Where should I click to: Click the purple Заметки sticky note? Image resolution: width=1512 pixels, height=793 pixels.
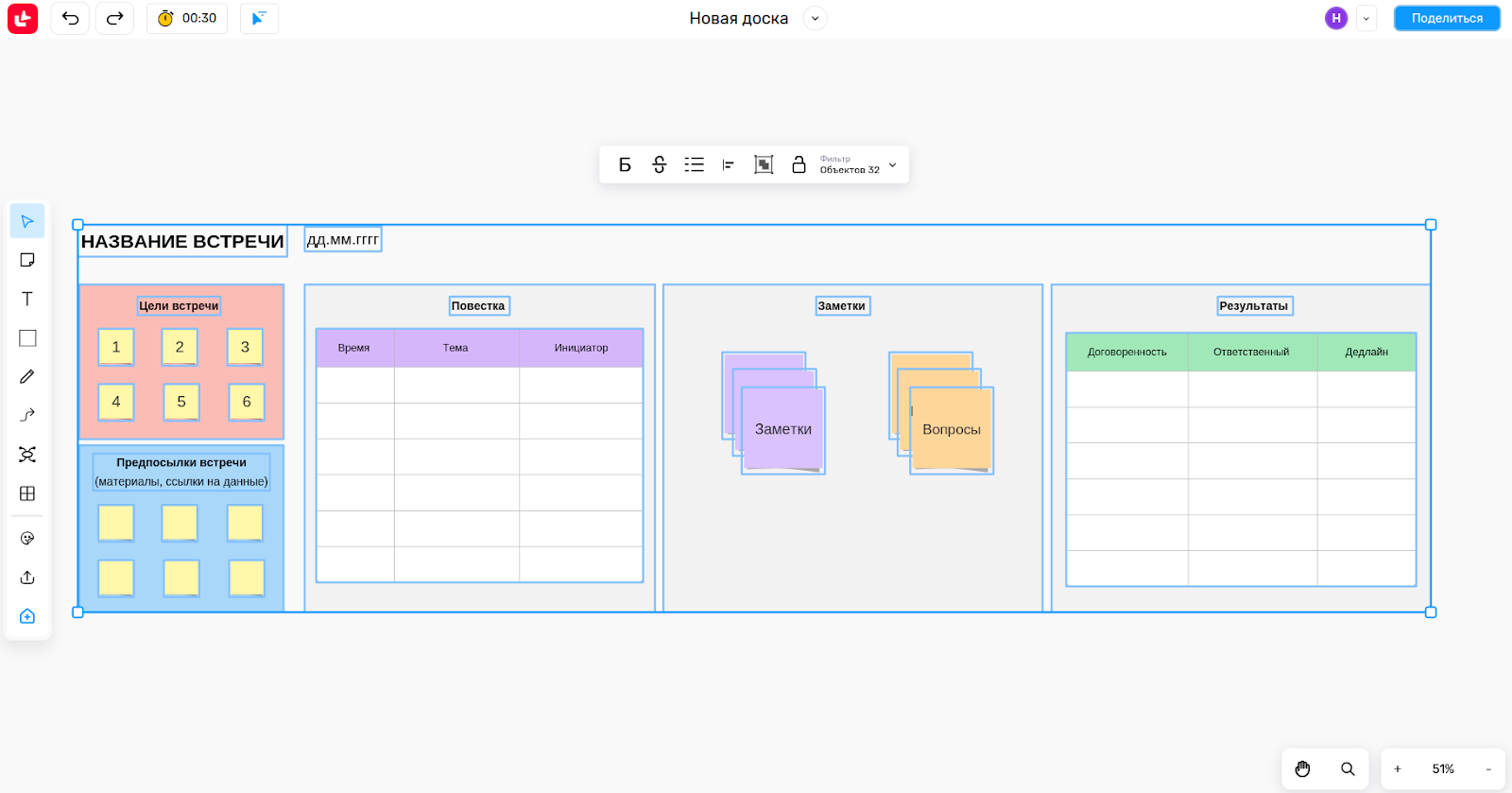[783, 429]
